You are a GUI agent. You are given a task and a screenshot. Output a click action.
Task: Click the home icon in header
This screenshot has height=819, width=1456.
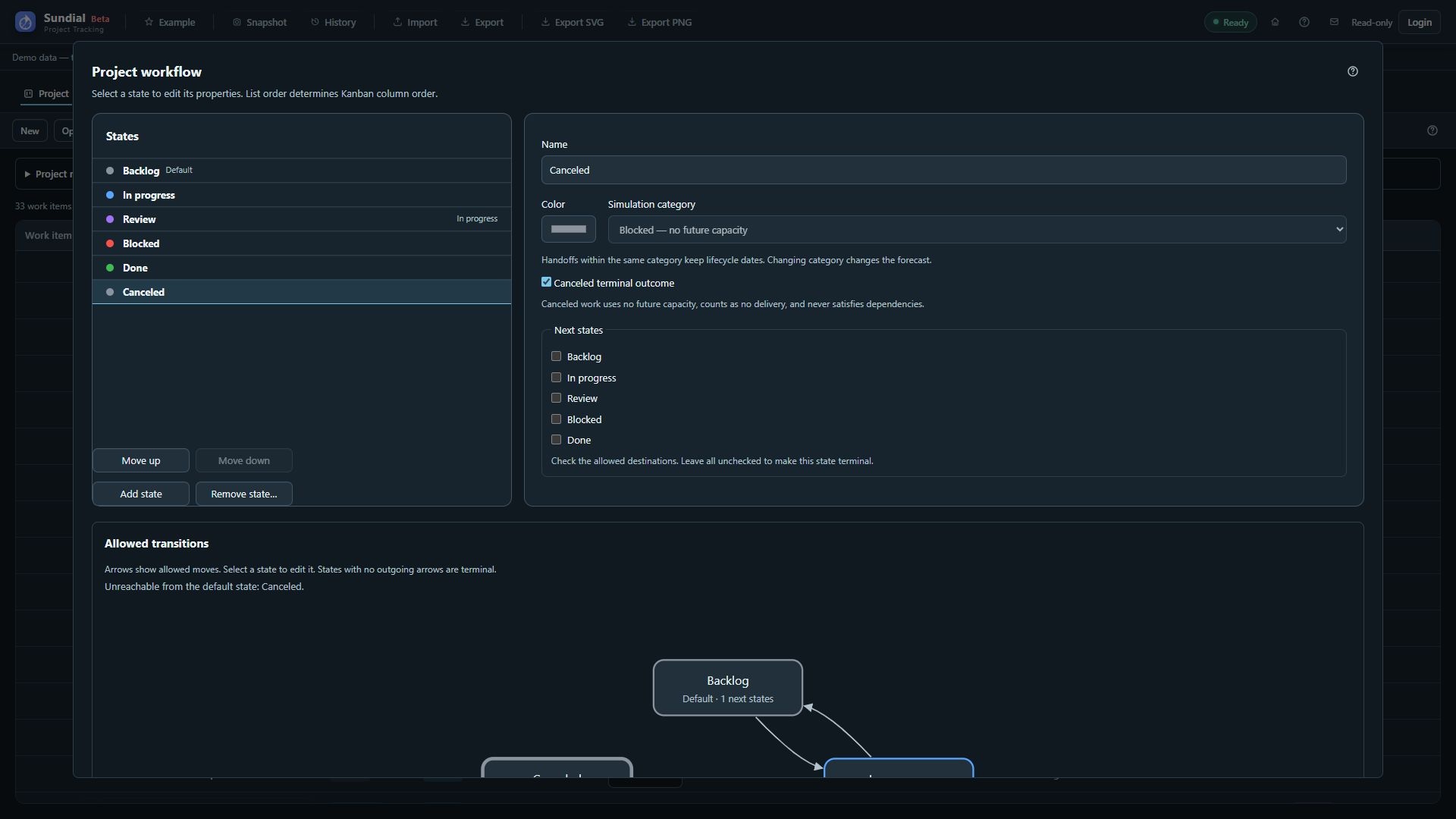1275,22
